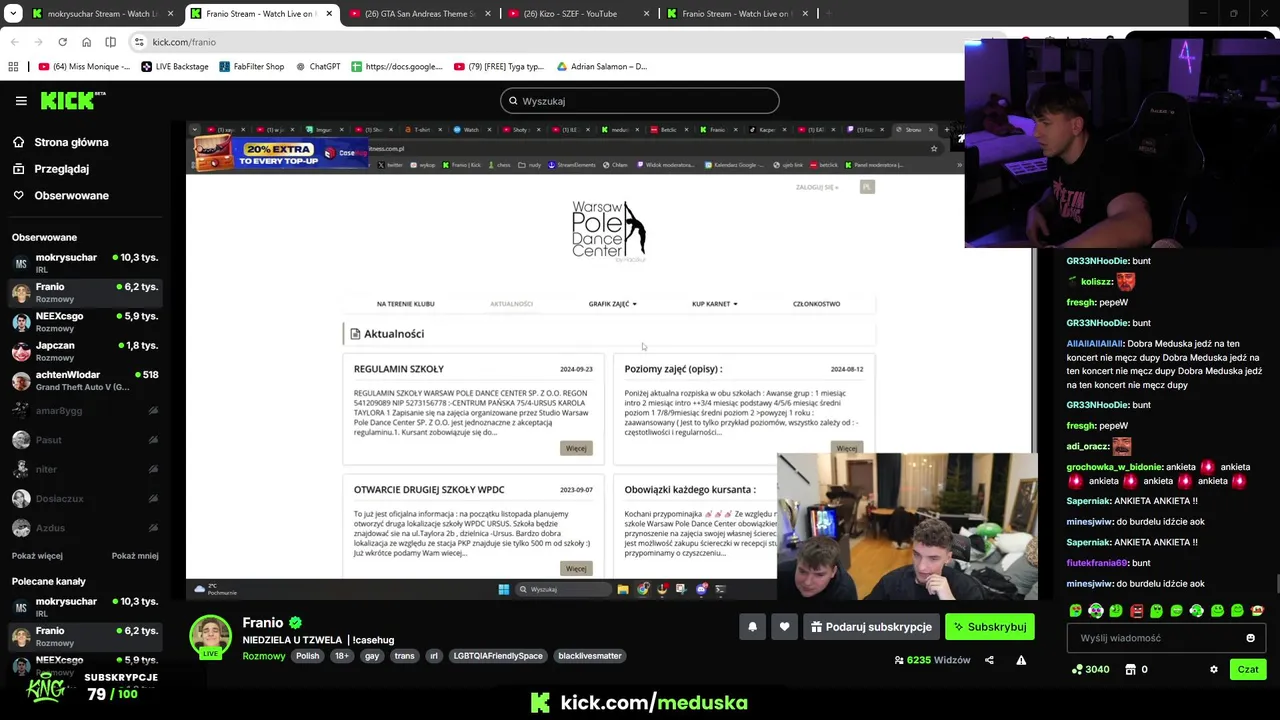
Task: Click the 18+ tag
Action: [x=342, y=656]
